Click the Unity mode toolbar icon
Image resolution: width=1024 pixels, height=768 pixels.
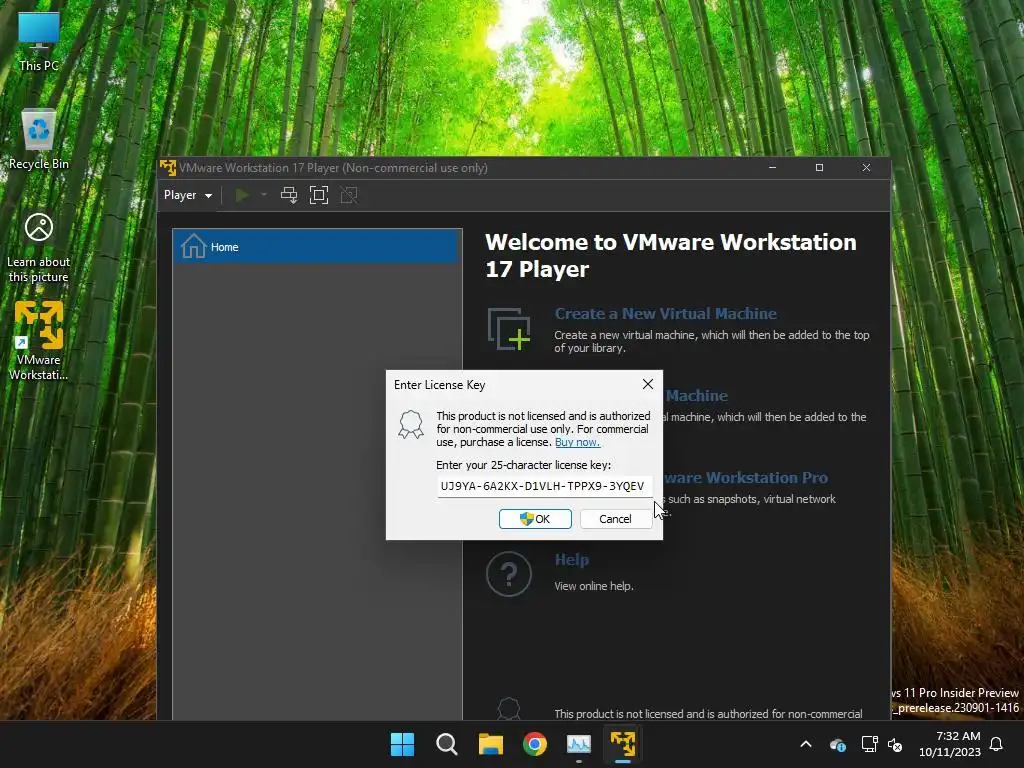click(349, 195)
